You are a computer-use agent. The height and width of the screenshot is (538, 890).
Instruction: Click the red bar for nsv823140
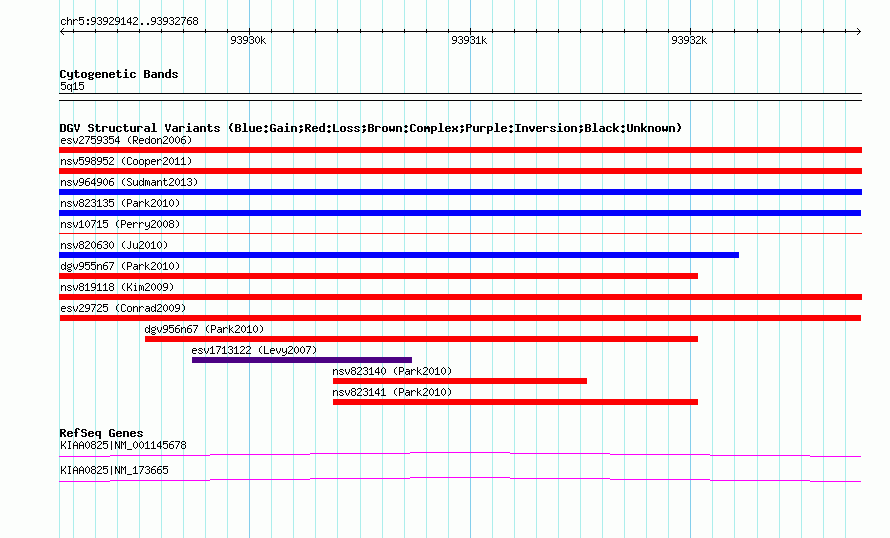click(460, 381)
